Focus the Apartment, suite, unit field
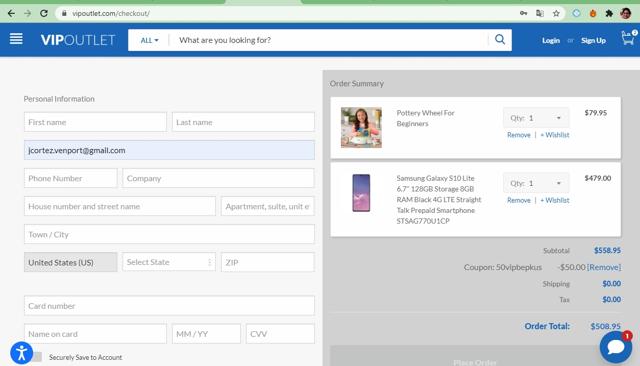The height and width of the screenshot is (366, 640). 268,206
